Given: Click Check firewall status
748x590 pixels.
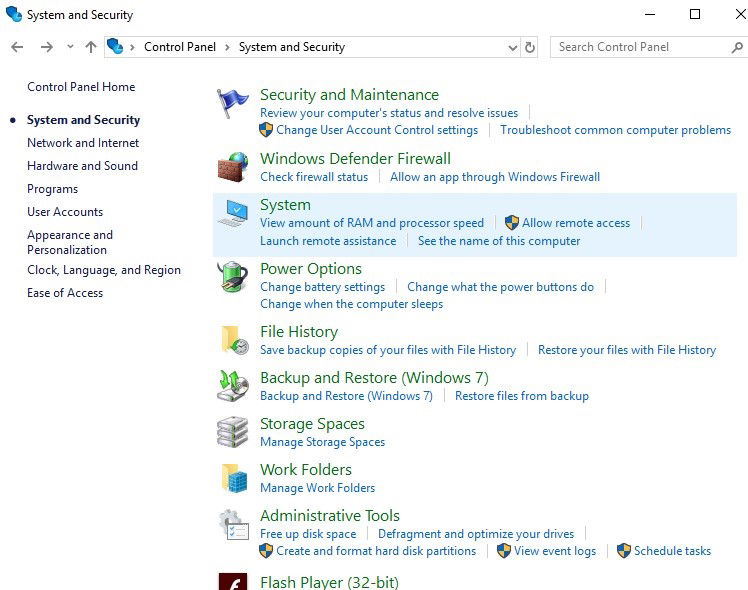Looking at the screenshot, I should pyautogui.click(x=314, y=177).
